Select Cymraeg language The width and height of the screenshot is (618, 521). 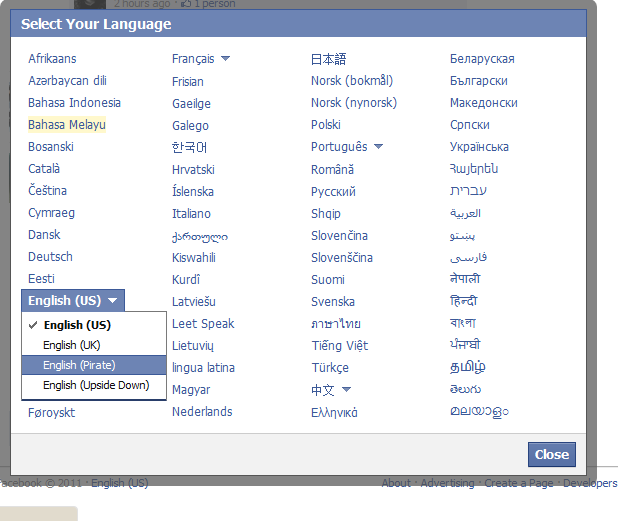coord(51,213)
